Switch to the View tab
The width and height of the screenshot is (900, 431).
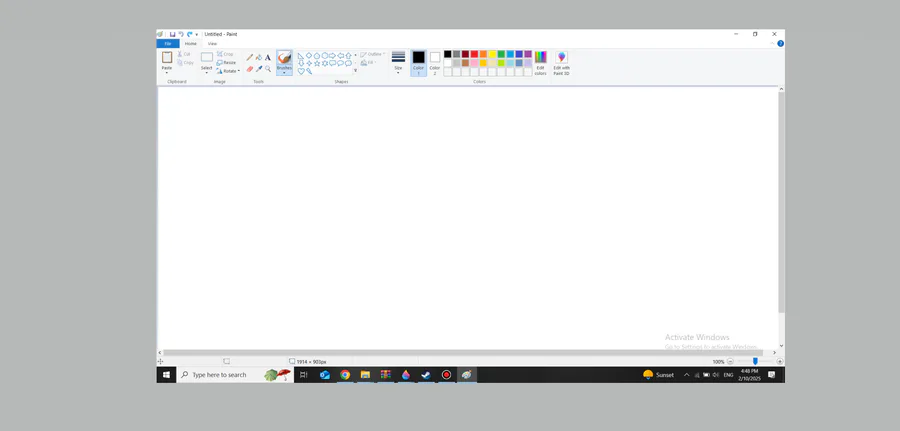point(212,44)
